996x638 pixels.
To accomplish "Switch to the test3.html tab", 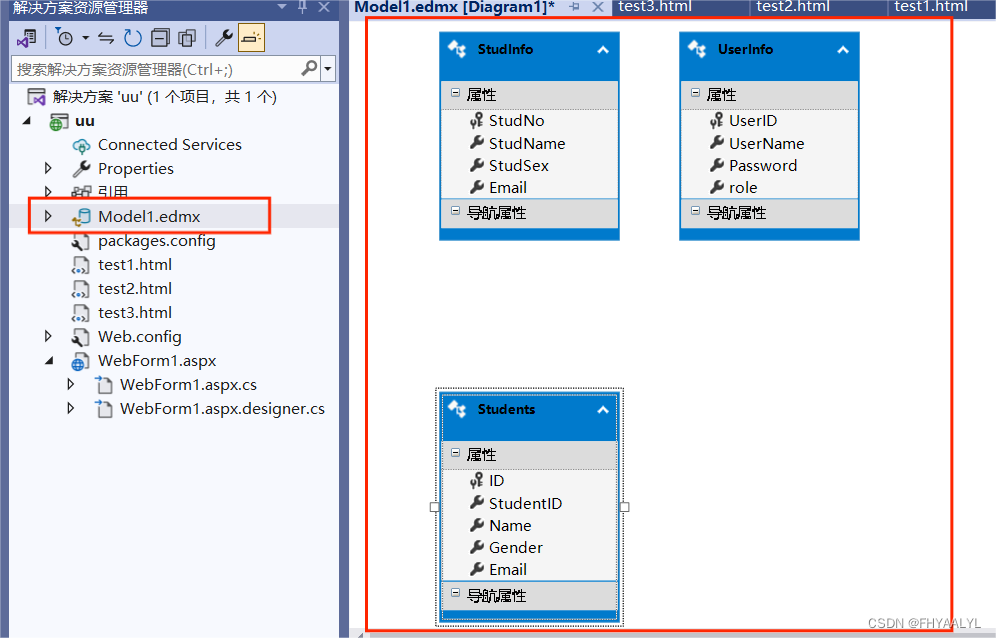I will [654, 6].
